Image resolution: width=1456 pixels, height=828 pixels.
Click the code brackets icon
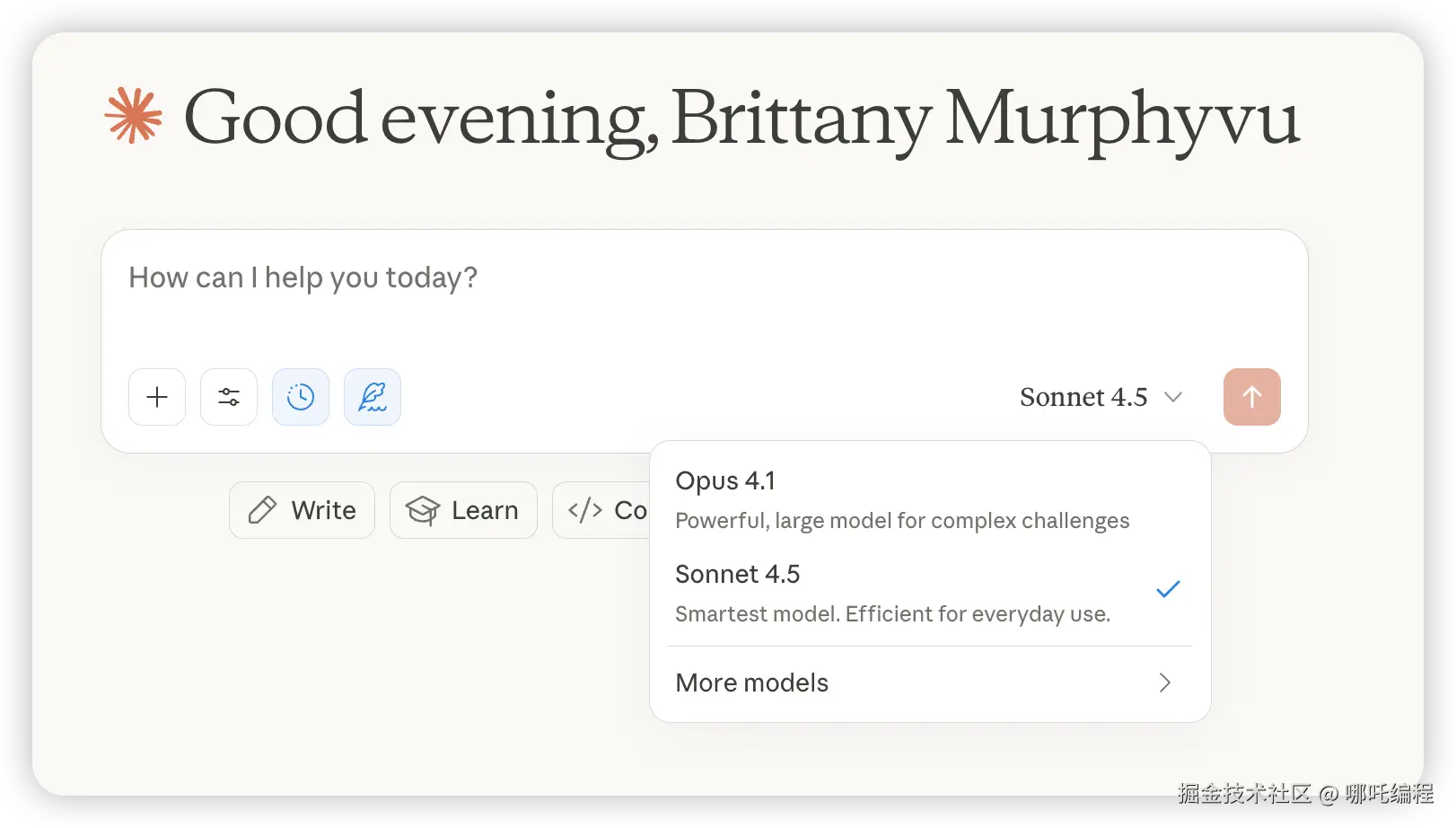[585, 510]
